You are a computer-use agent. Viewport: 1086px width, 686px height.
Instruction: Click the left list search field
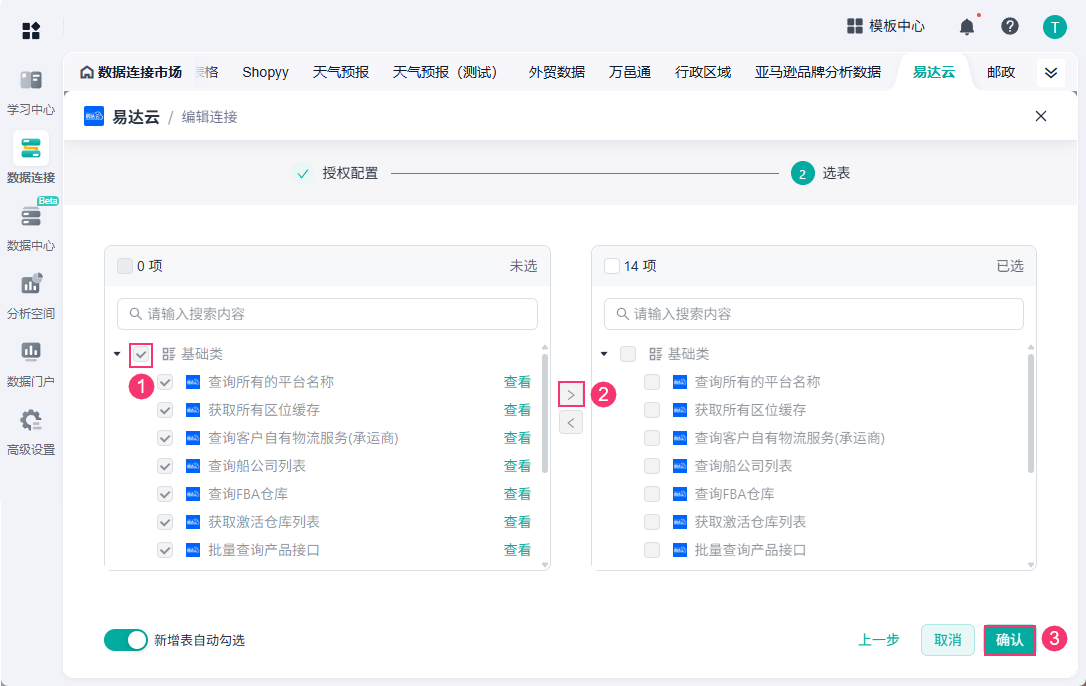(328, 314)
